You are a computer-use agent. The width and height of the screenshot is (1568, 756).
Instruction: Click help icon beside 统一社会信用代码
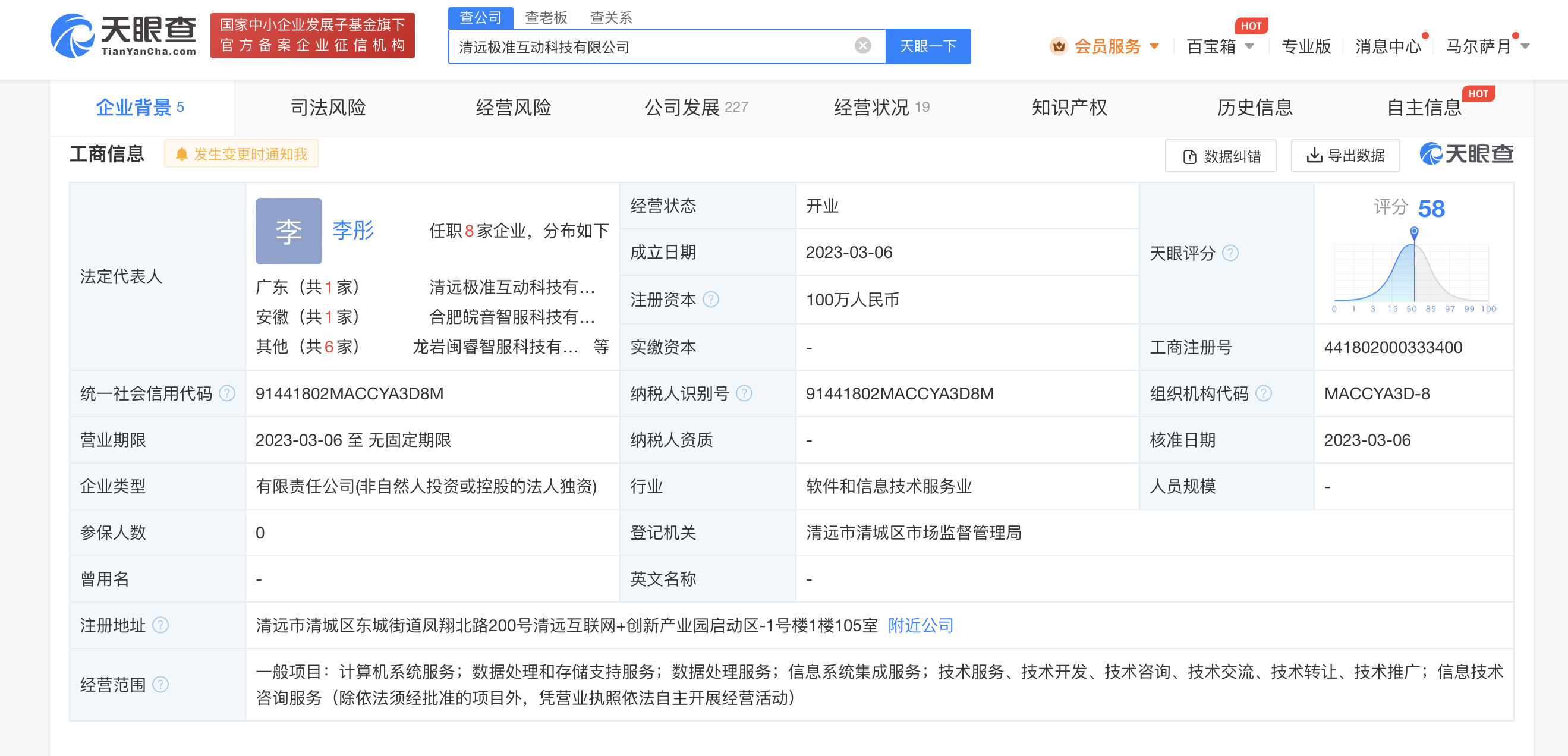click(227, 393)
